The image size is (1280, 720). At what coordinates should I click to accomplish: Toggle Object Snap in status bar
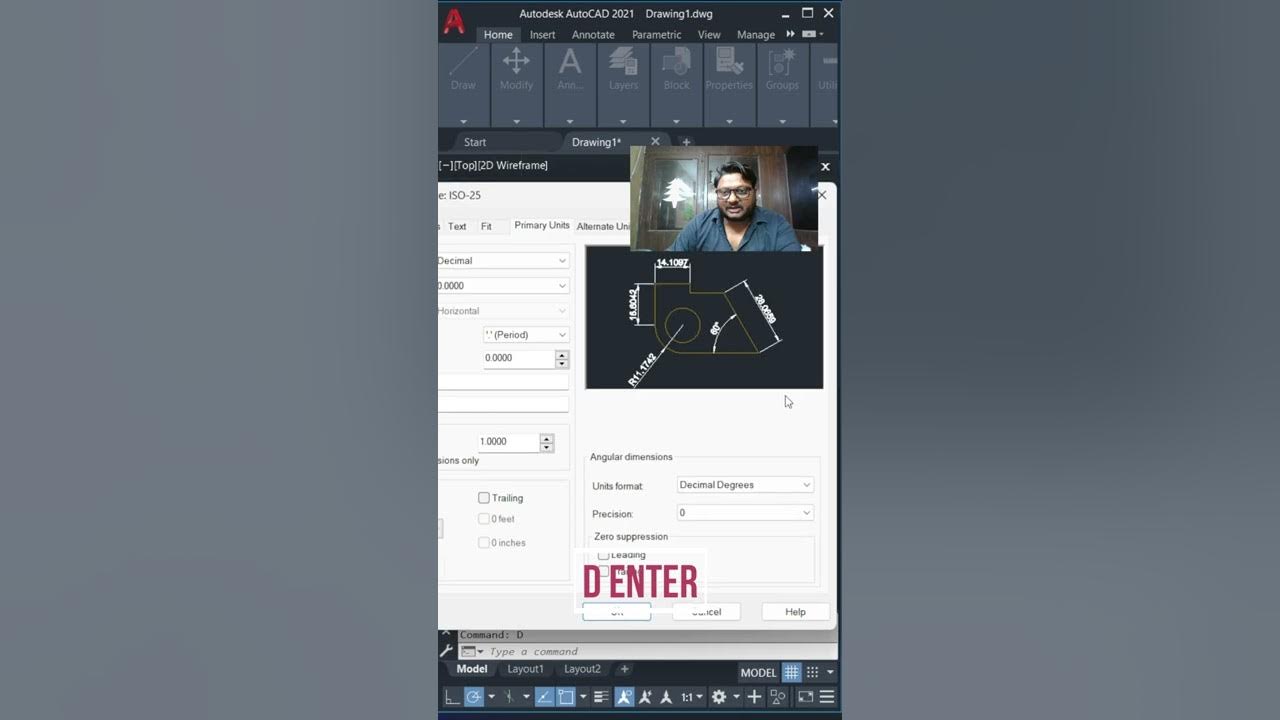point(566,697)
